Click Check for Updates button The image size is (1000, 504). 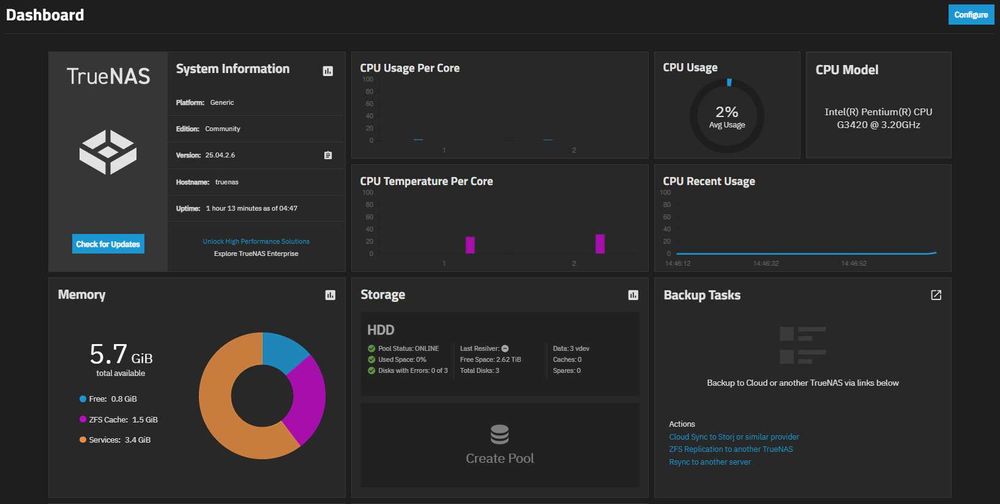point(108,244)
